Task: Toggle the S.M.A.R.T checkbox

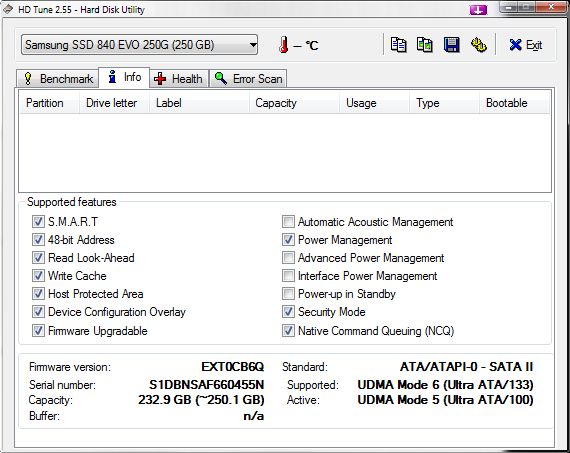Action: 38,221
